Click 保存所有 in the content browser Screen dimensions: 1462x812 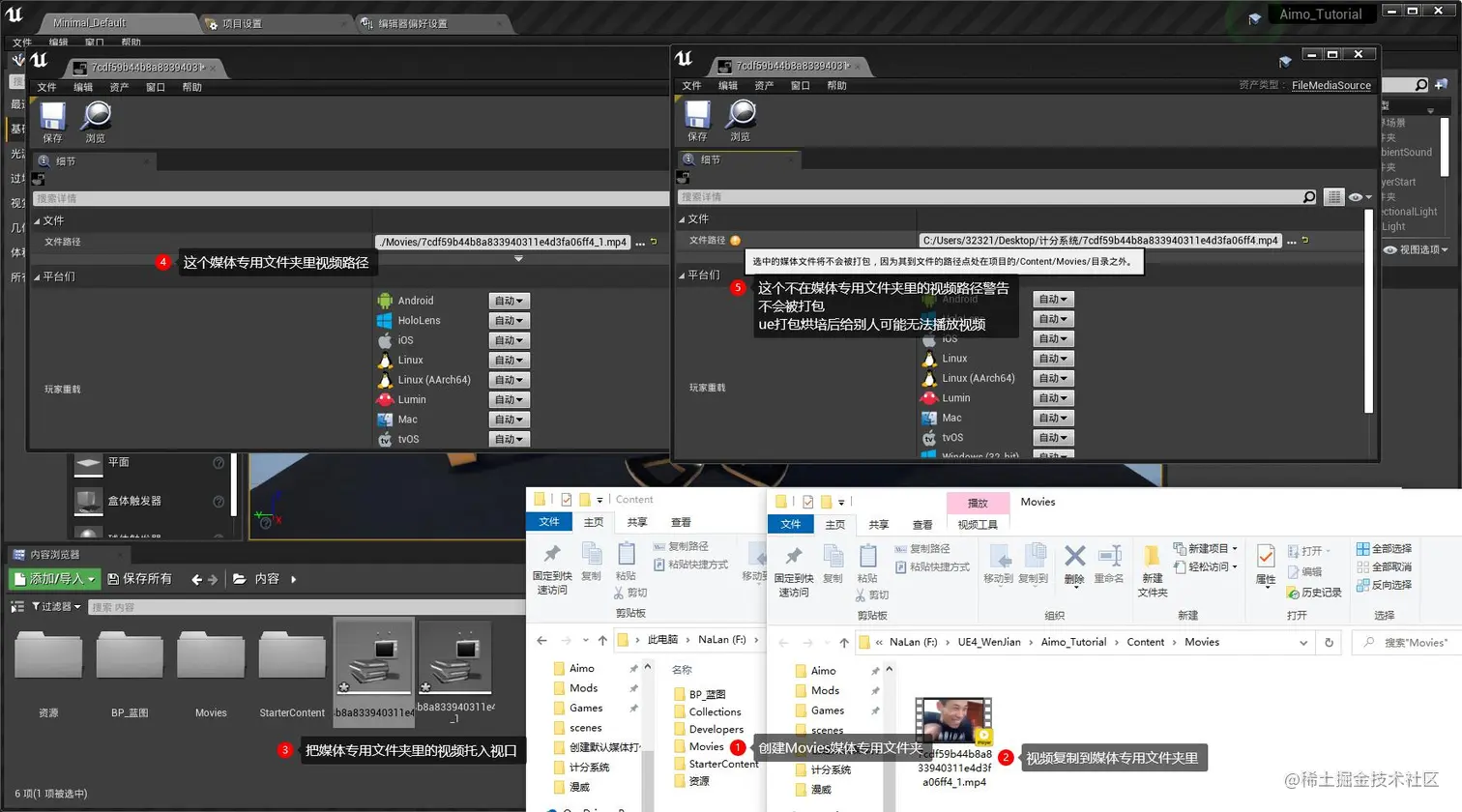[140, 579]
